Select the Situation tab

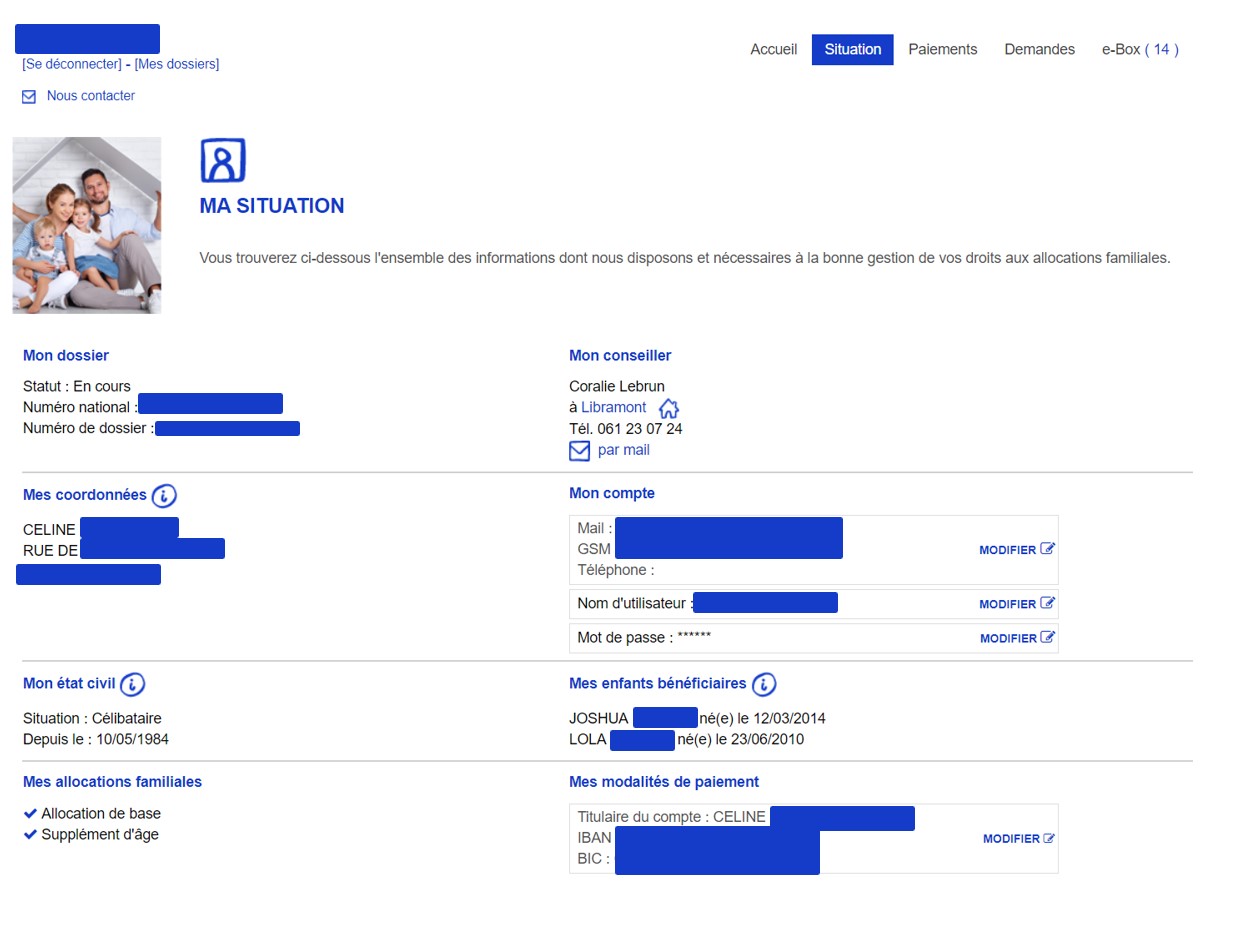(852, 49)
